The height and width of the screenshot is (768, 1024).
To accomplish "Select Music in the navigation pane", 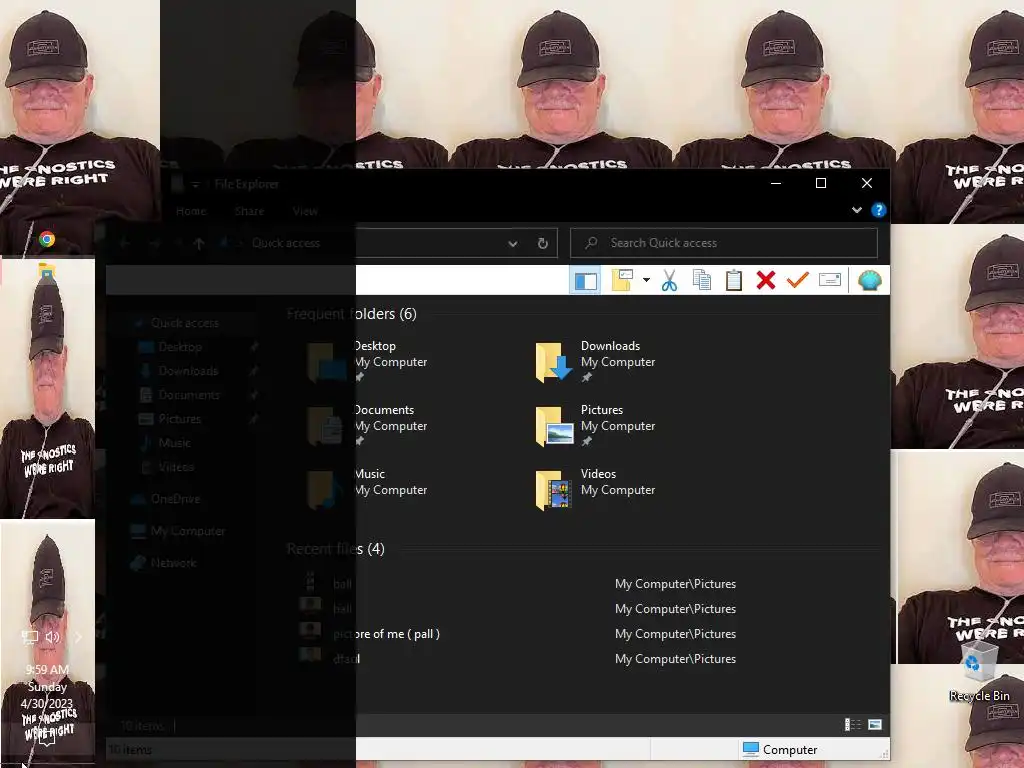I will coord(174,443).
